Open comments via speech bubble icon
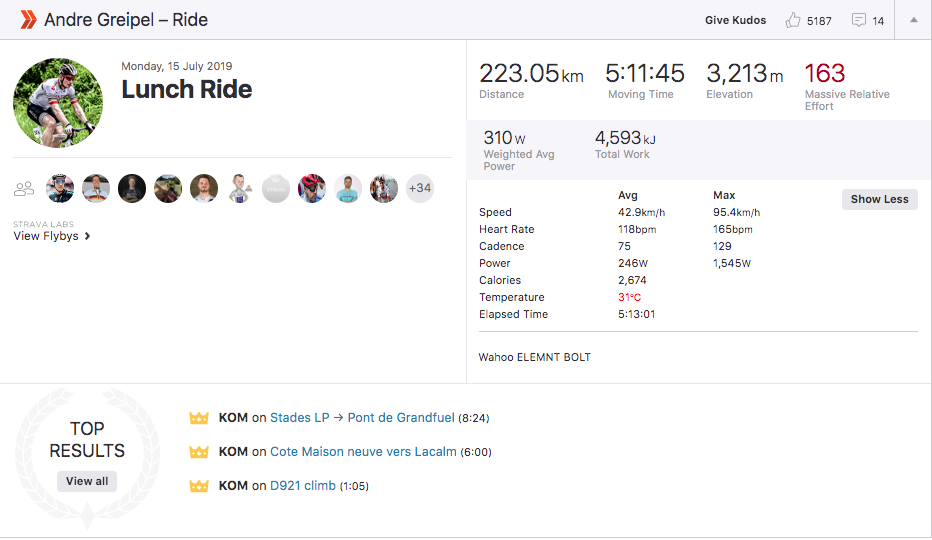932x540 pixels. click(x=858, y=20)
